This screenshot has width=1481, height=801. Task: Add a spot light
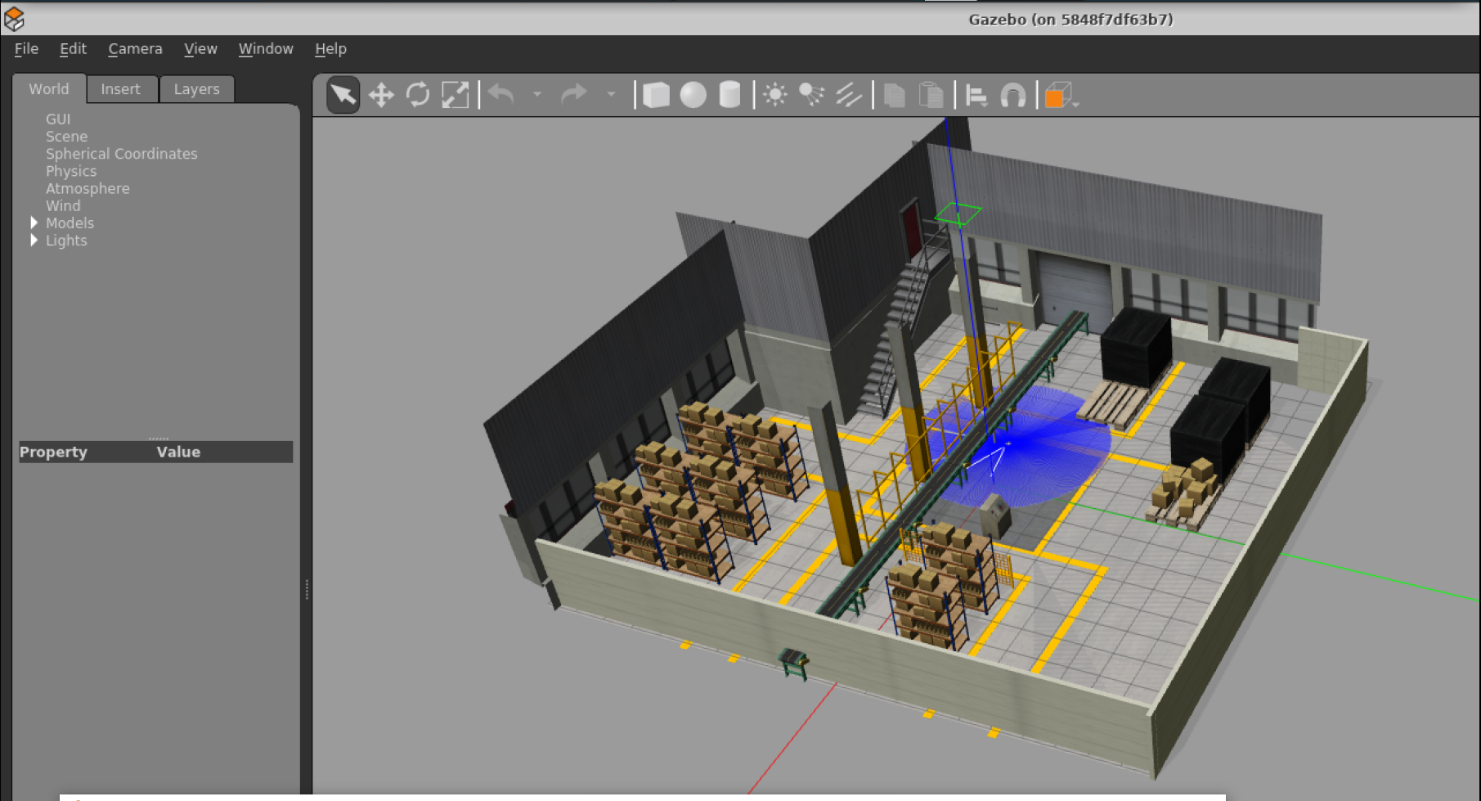[x=811, y=95]
